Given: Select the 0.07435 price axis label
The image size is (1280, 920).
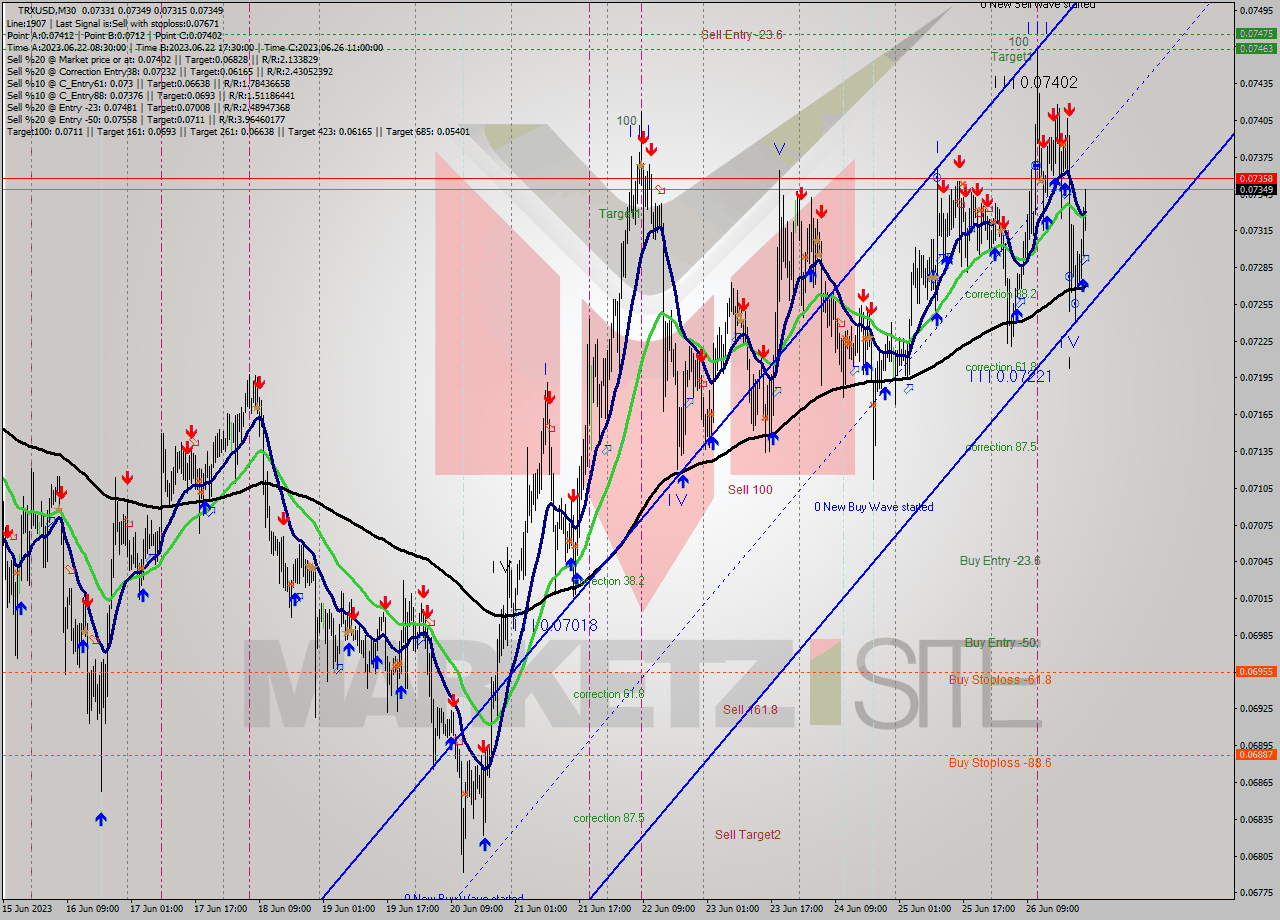Looking at the screenshot, I should (x=1256, y=84).
